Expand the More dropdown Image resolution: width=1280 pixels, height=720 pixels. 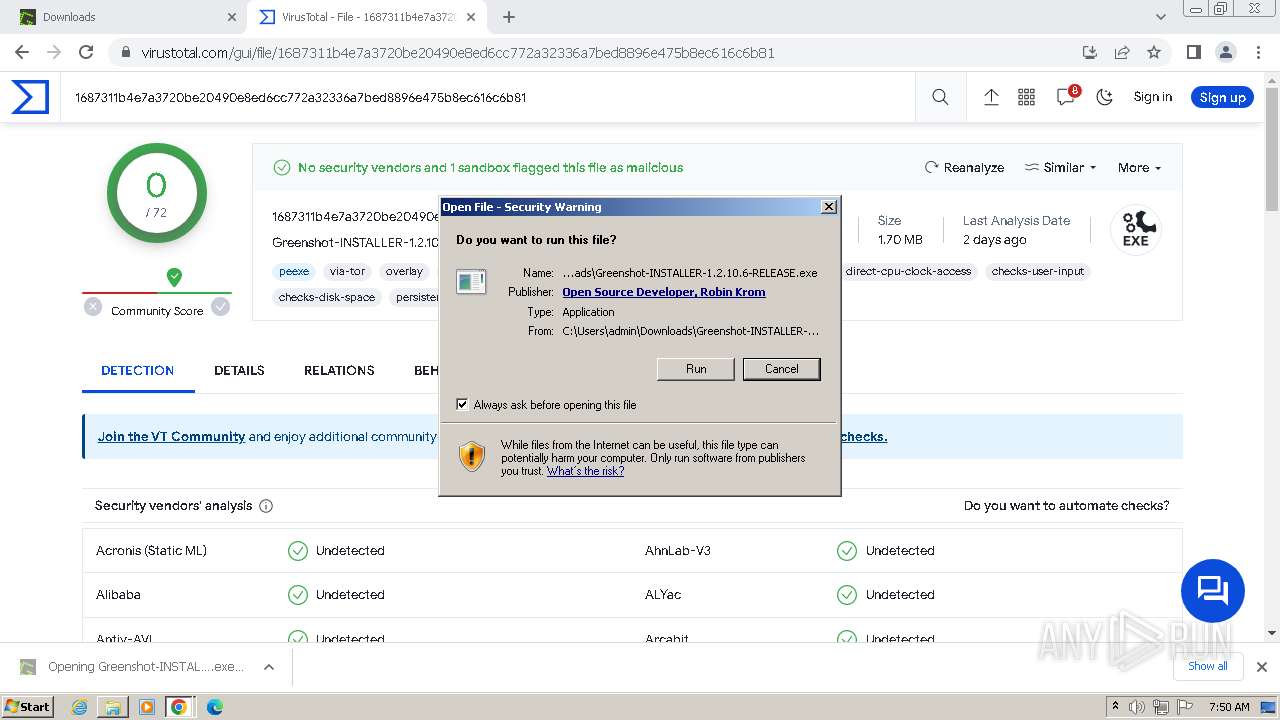(1139, 167)
